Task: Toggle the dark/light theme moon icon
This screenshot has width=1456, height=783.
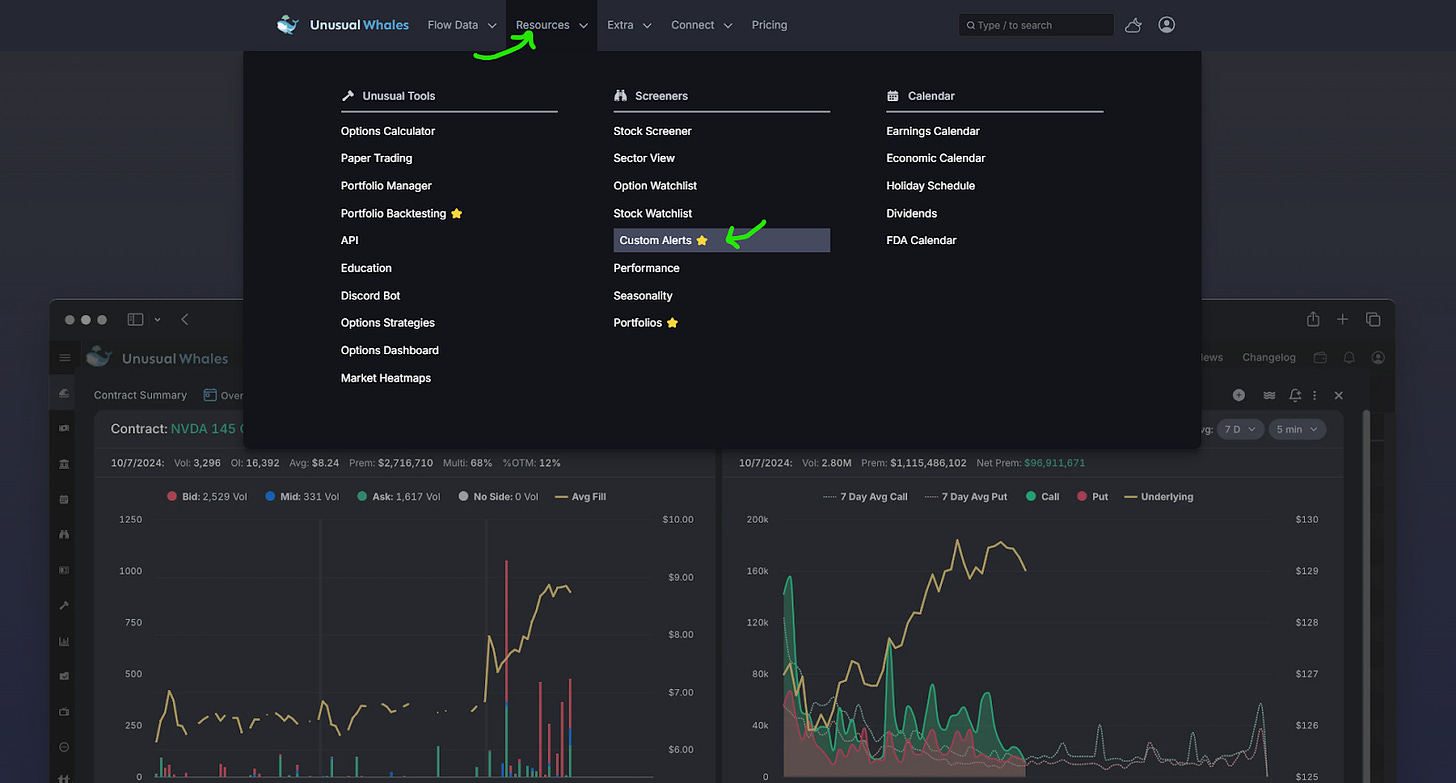Action: 1133,25
